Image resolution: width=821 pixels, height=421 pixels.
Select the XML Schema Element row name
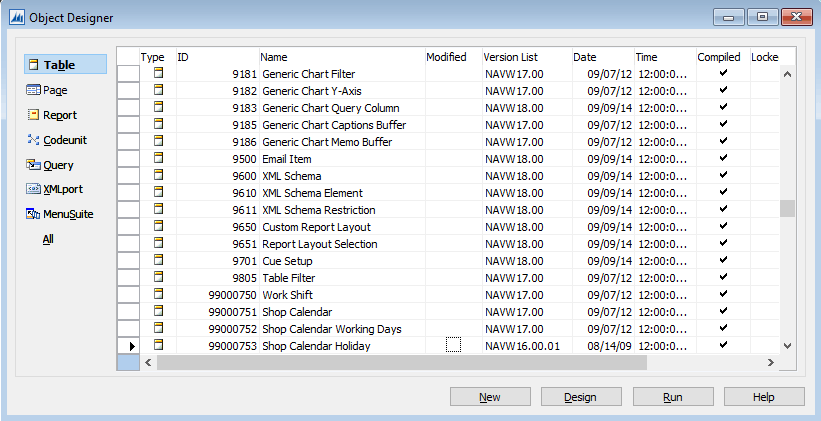point(312,193)
